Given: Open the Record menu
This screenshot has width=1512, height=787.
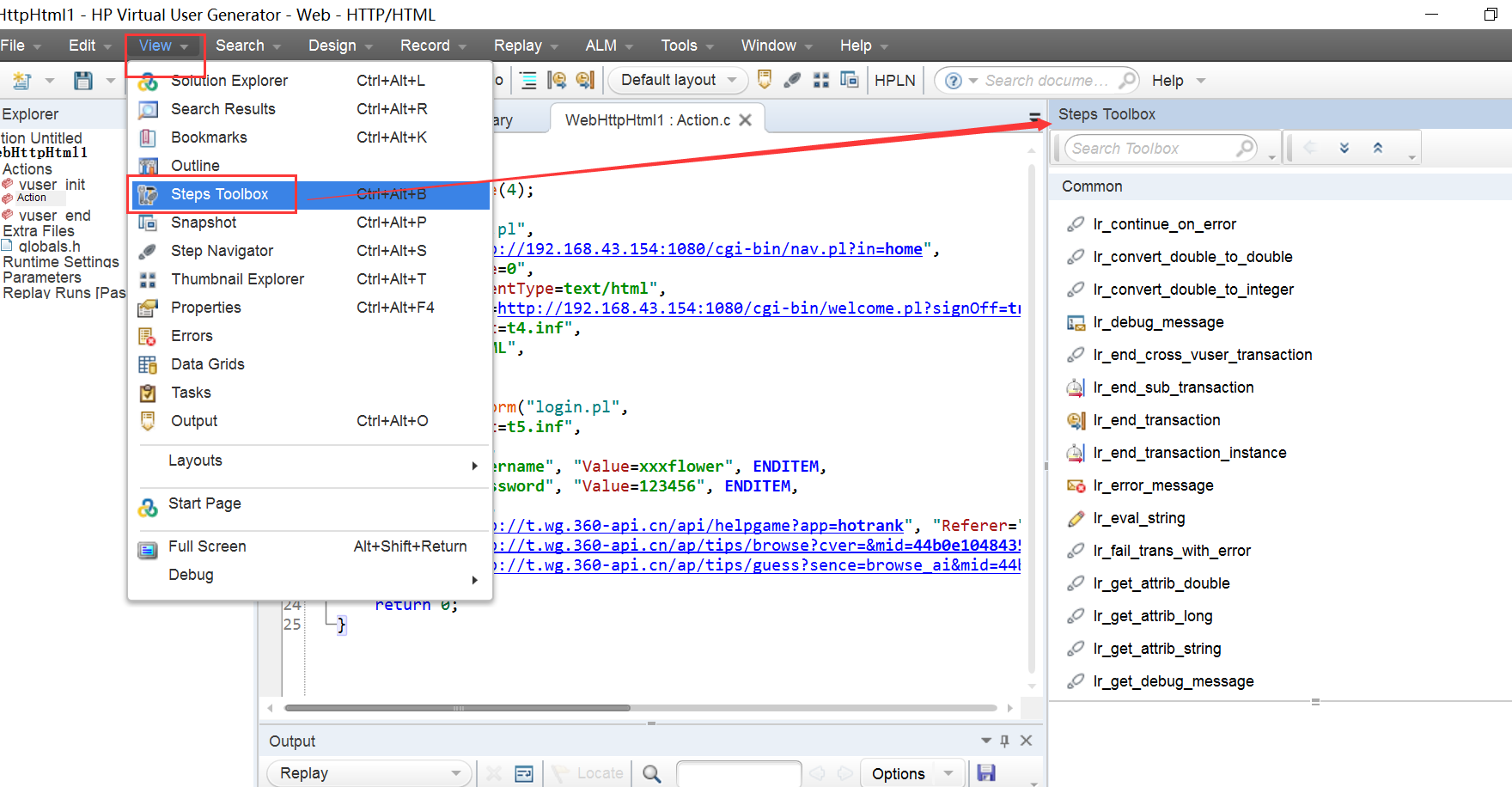Looking at the screenshot, I should point(433,46).
